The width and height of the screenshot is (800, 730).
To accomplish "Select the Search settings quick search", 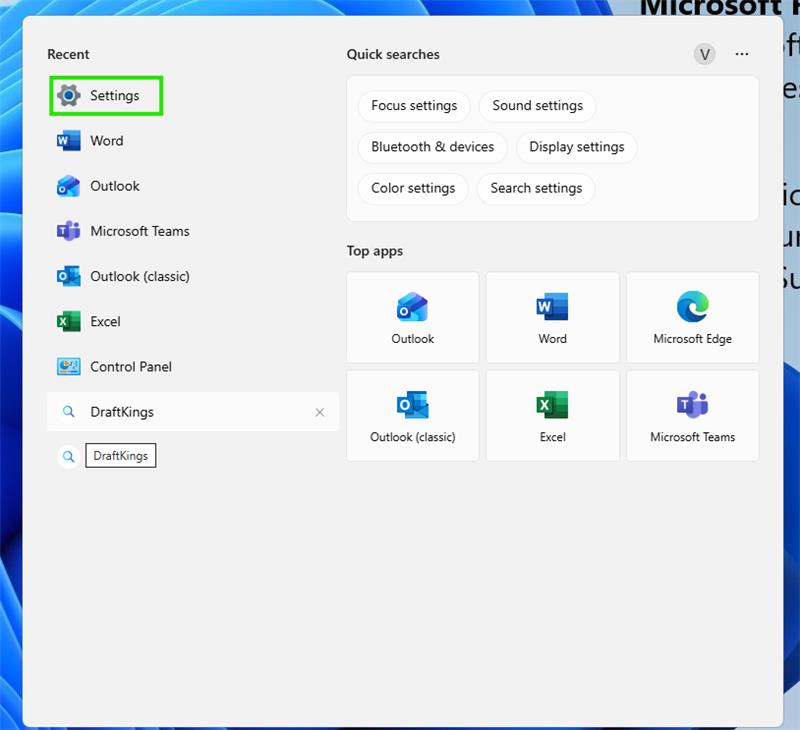I will 536,188.
